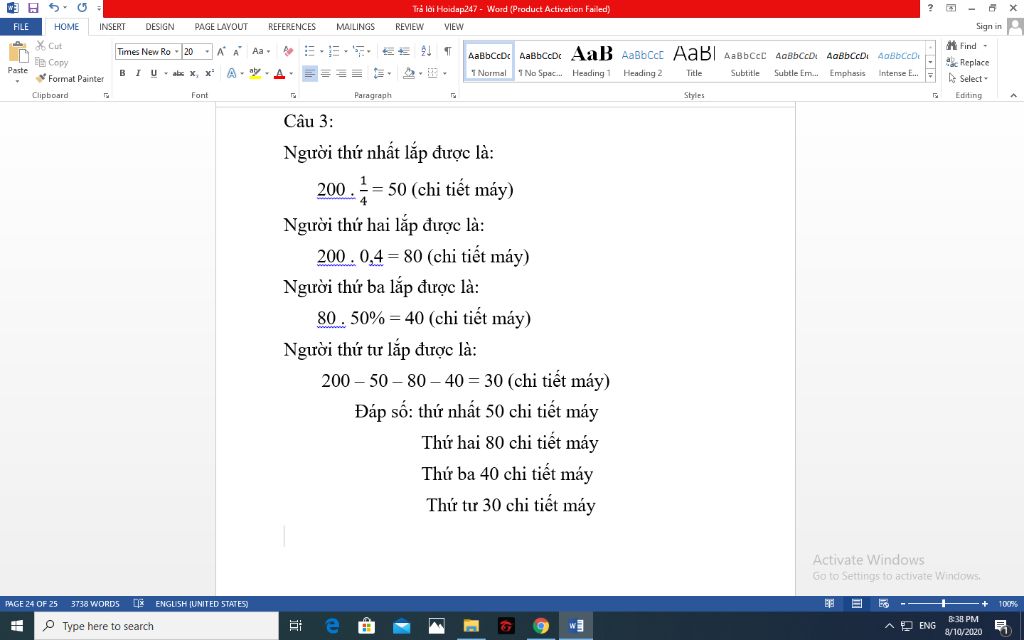This screenshot has height=640, width=1024.
Task: Open Text Effects and Typography
Action: coord(232,73)
